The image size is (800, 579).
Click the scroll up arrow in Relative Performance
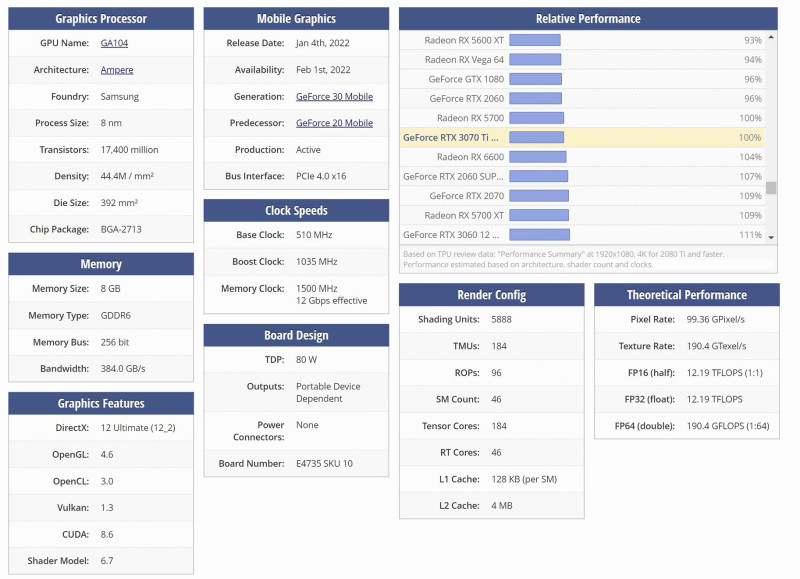771,37
